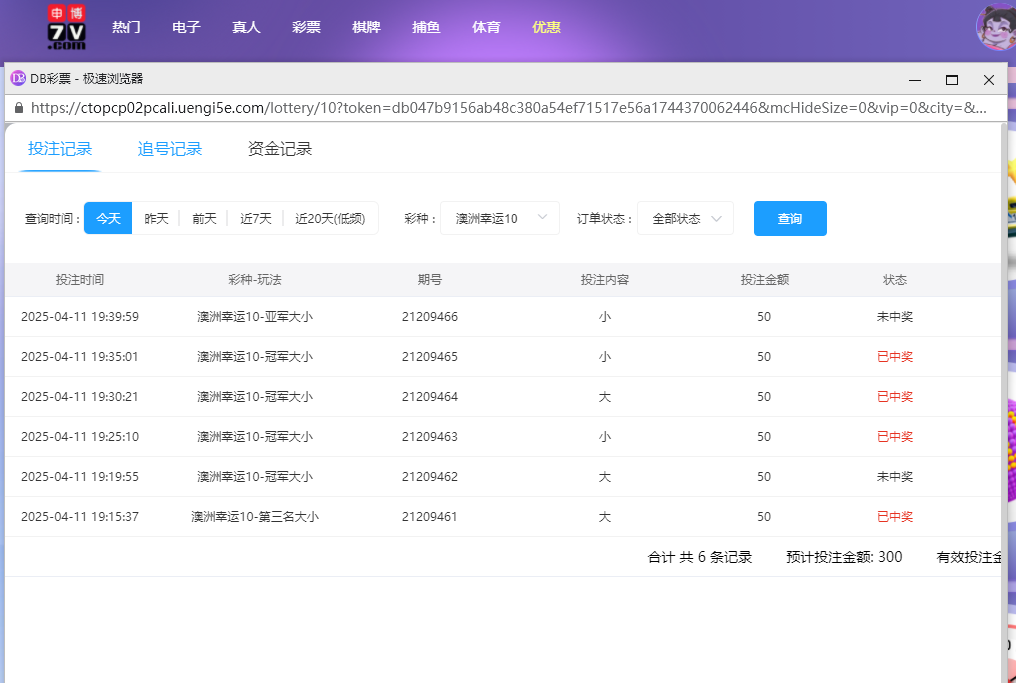The height and width of the screenshot is (683, 1016).
Task: Click the blue 查询 query button
Action: pyautogui.click(x=790, y=218)
